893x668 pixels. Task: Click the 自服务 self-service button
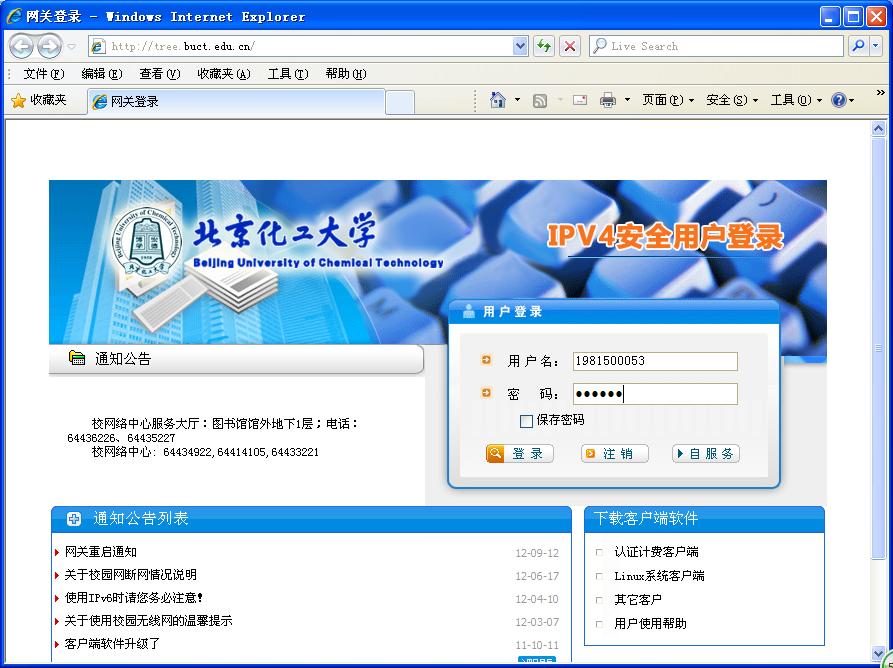click(706, 454)
